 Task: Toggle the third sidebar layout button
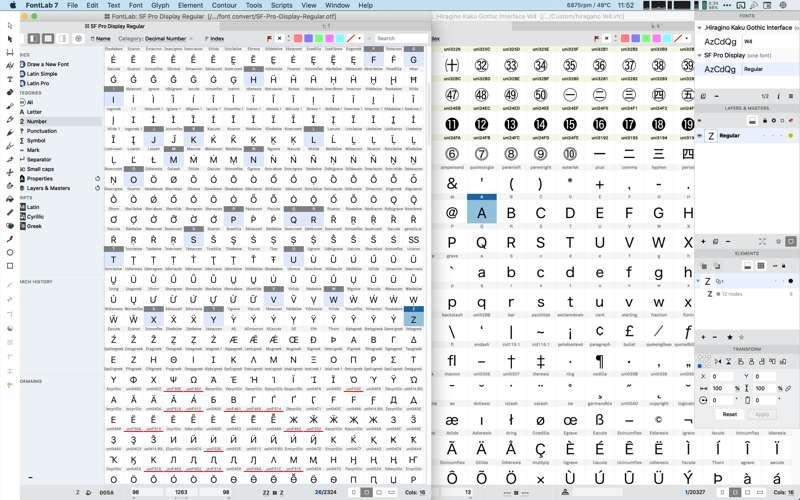(x=63, y=38)
